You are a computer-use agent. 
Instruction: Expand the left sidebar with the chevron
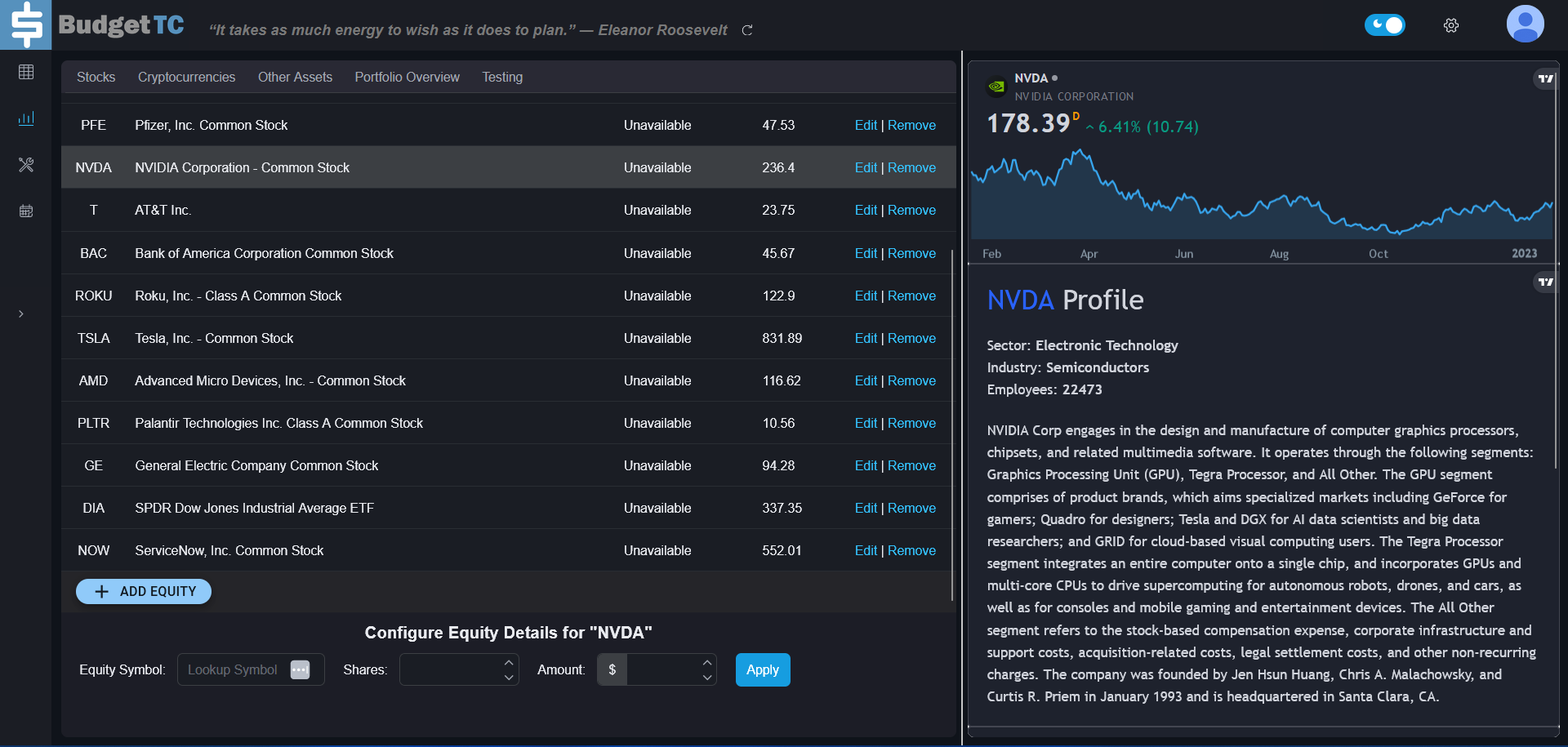click(21, 314)
